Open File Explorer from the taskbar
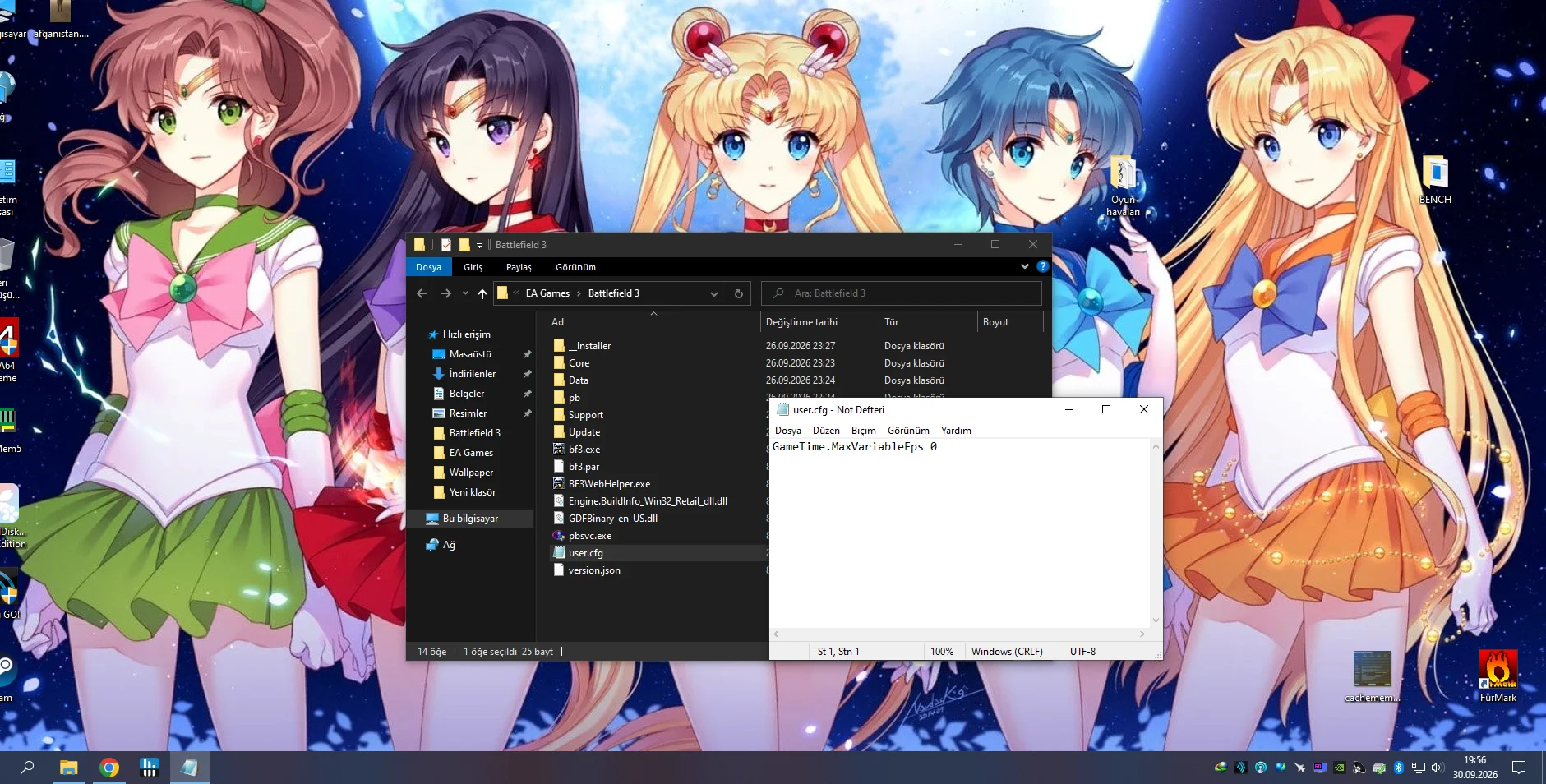This screenshot has height=784, width=1546. click(69, 768)
